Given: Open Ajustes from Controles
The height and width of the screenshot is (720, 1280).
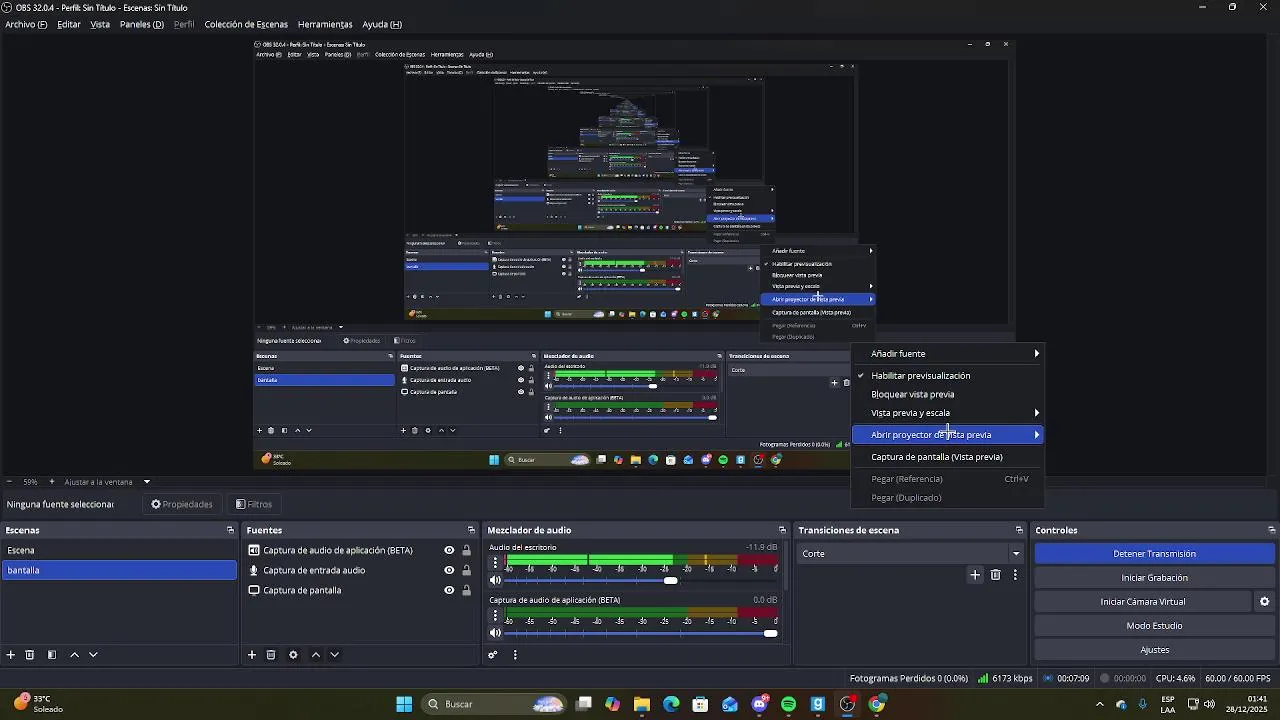Looking at the screenshot, I should 1154,650.
